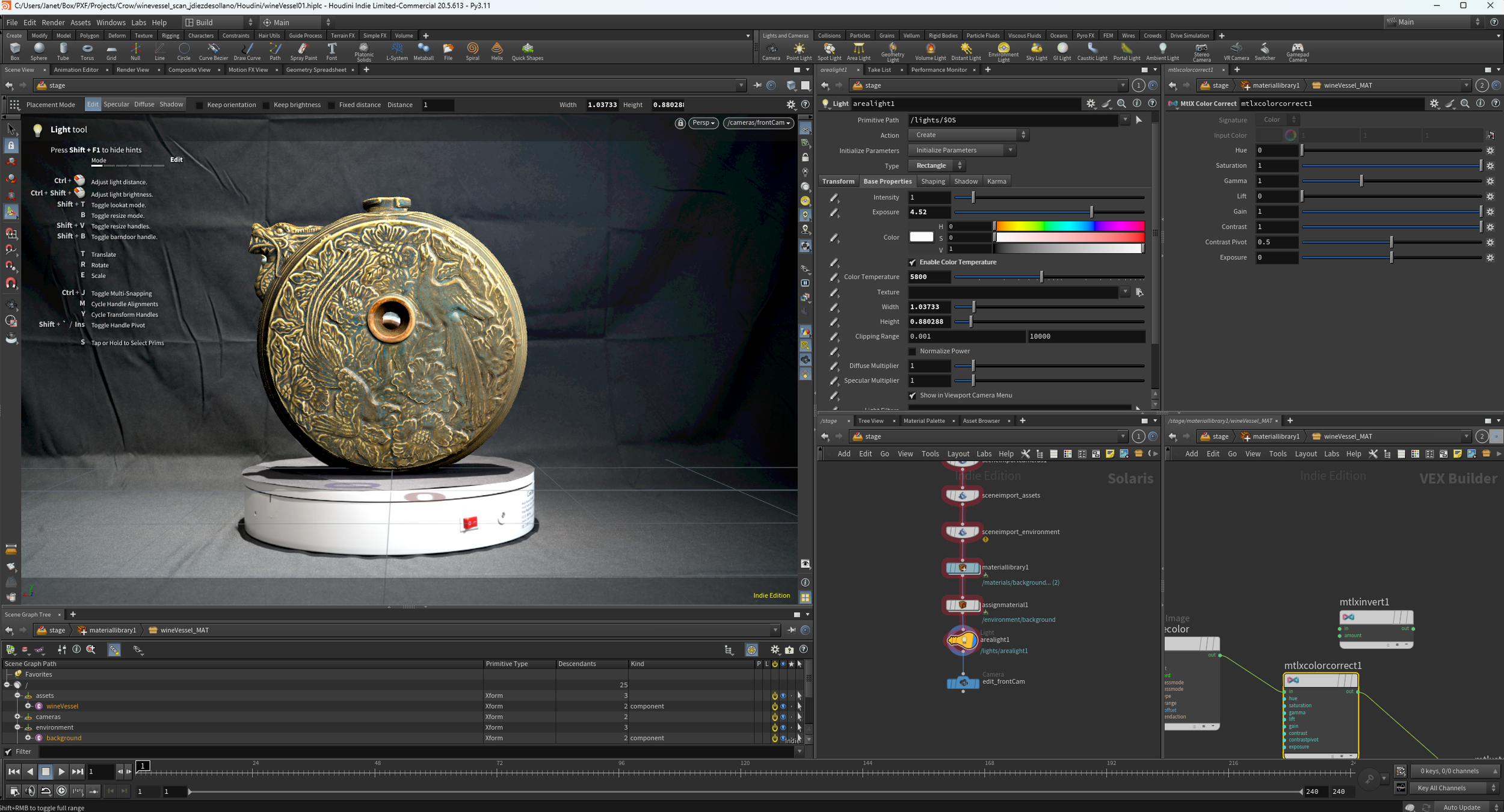Screen dimensions: 1504x812
Task: Switch to the Shaping tab
Action: (932, 181)
